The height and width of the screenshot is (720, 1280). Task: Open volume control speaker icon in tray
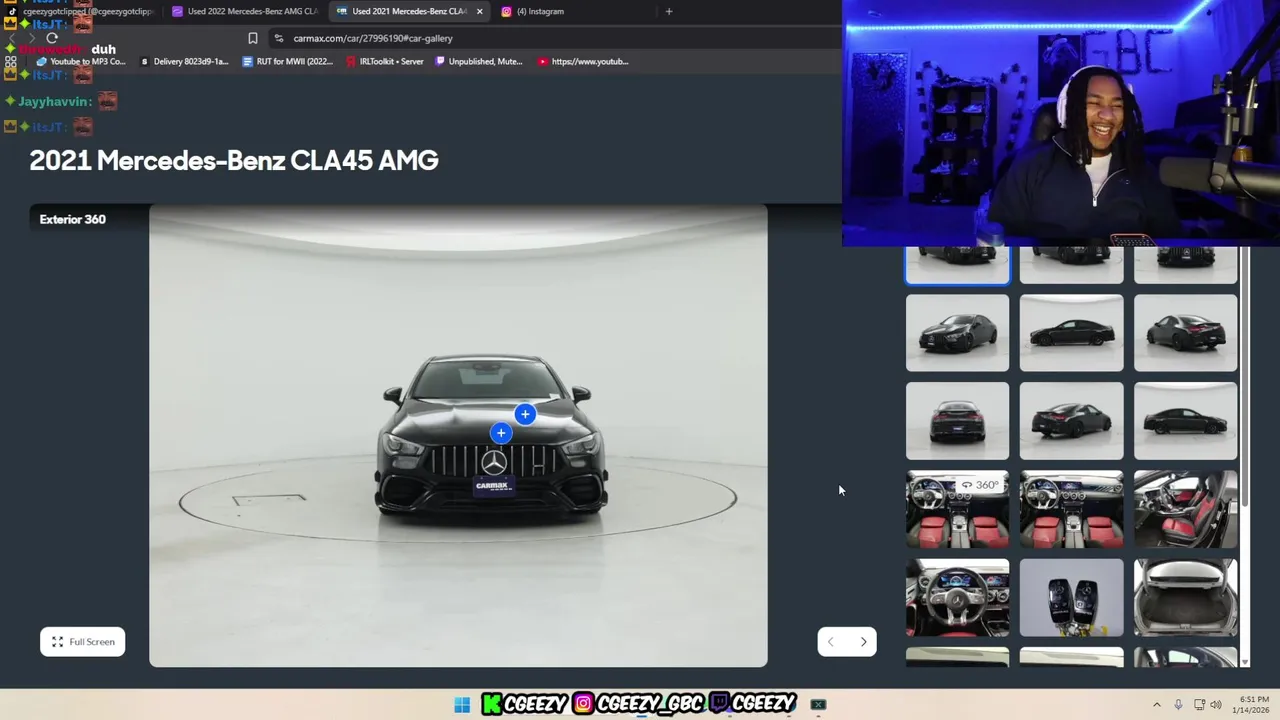pos(1216,705)
